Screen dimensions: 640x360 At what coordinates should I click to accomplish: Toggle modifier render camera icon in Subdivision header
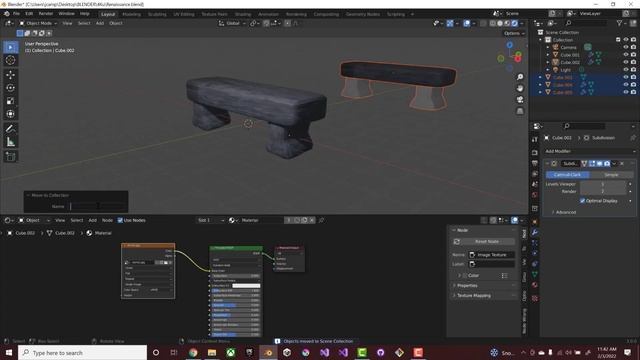pyautogui.click(x=607, y=164)
